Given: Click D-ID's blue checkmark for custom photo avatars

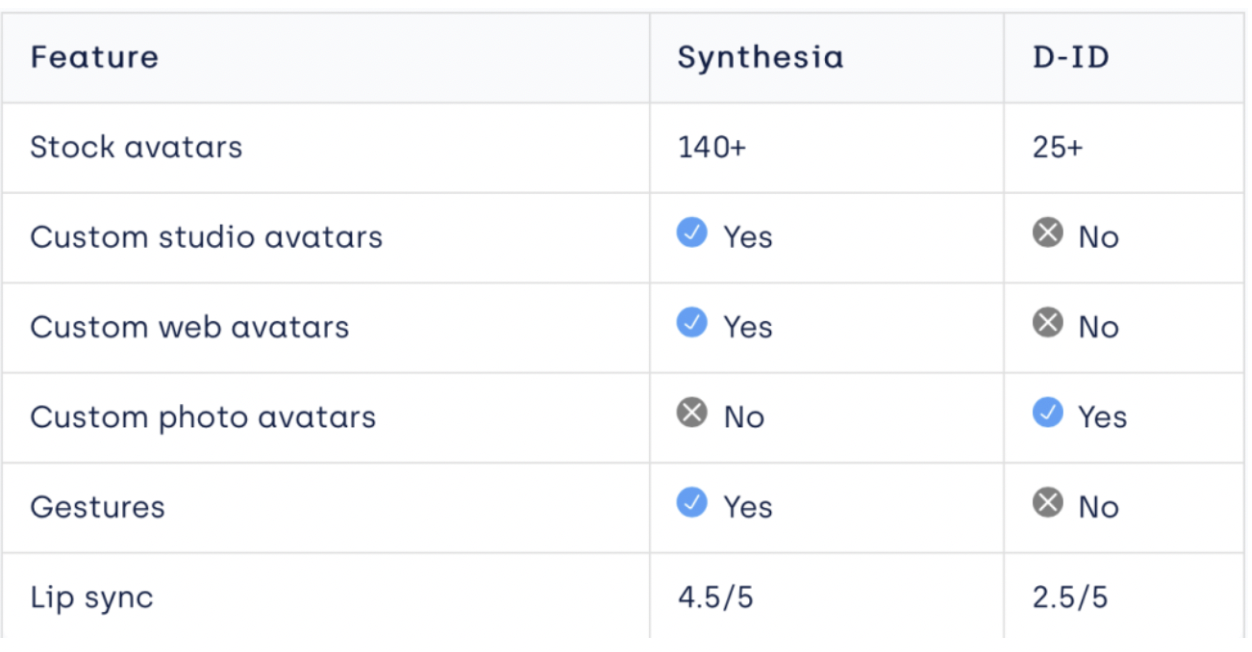Looking at the screenshot, I should 1047,413.
